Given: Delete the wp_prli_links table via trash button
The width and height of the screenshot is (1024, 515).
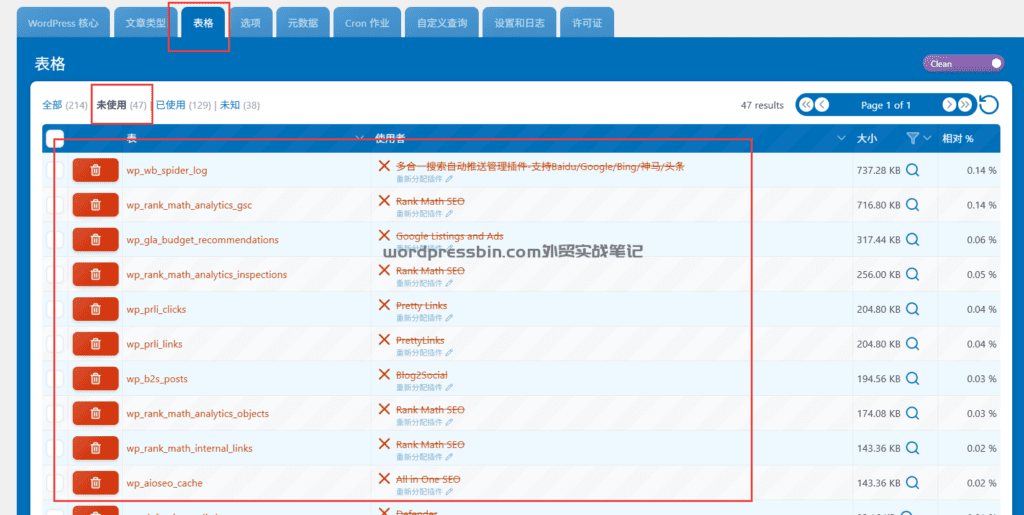Looking at the screenshot, I should [x=95, y=343].
